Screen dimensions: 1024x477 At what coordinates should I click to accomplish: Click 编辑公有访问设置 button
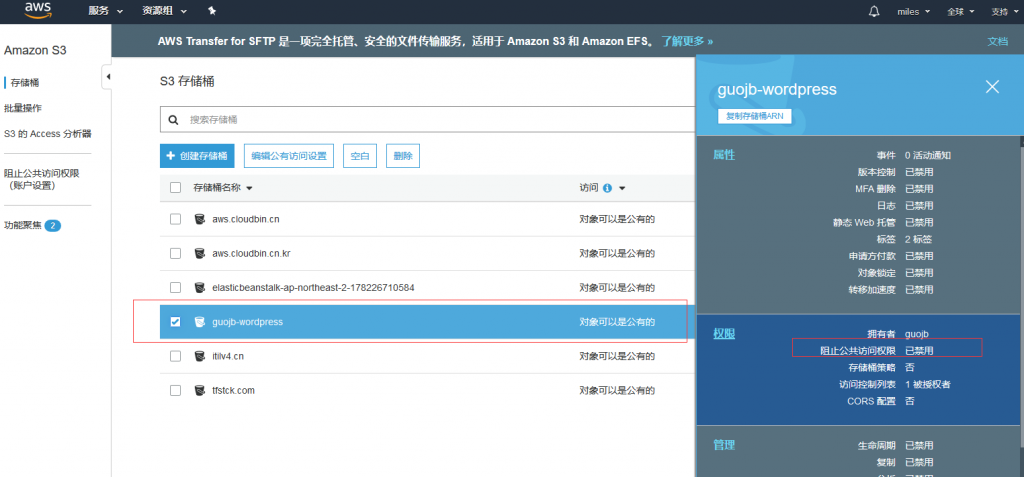tap(289, 156)
